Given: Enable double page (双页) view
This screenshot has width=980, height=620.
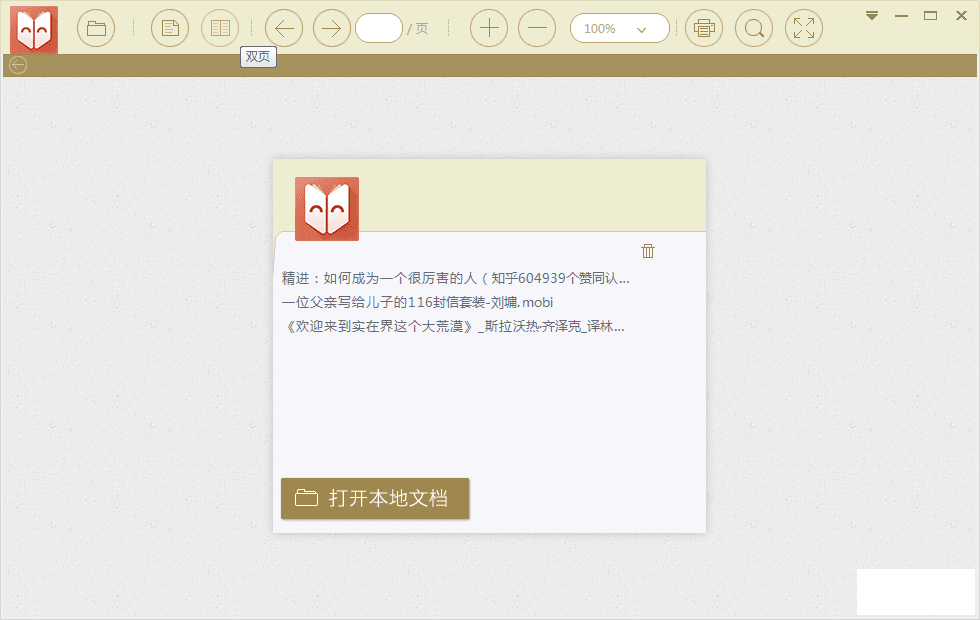Looking at the screenshot, I should (220, 28).
